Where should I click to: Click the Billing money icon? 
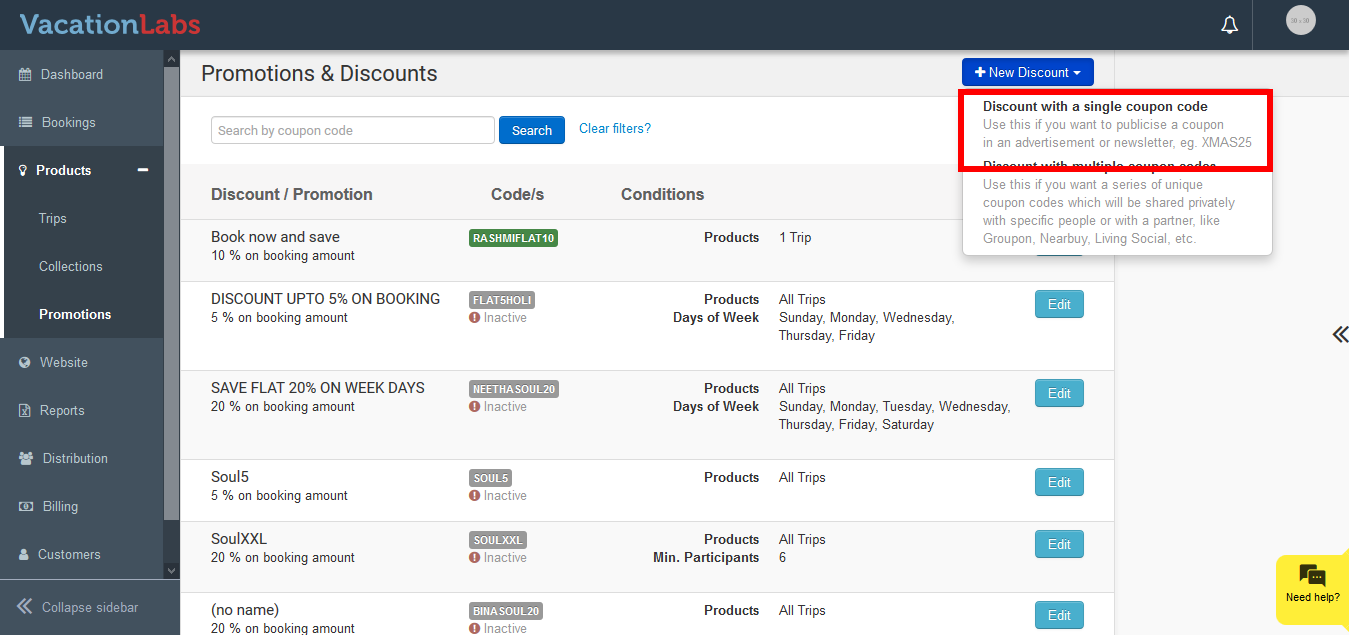tap(26, 507)
